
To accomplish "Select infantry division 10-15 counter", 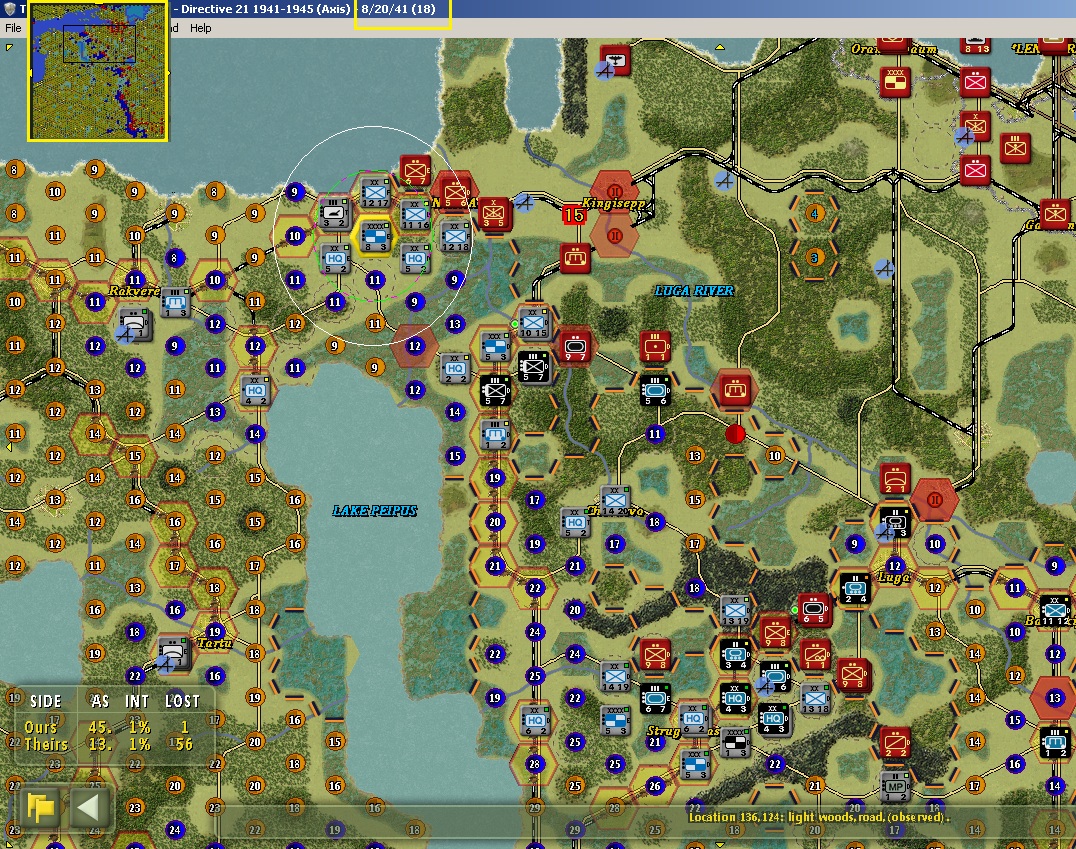I will tap(534, 323).
